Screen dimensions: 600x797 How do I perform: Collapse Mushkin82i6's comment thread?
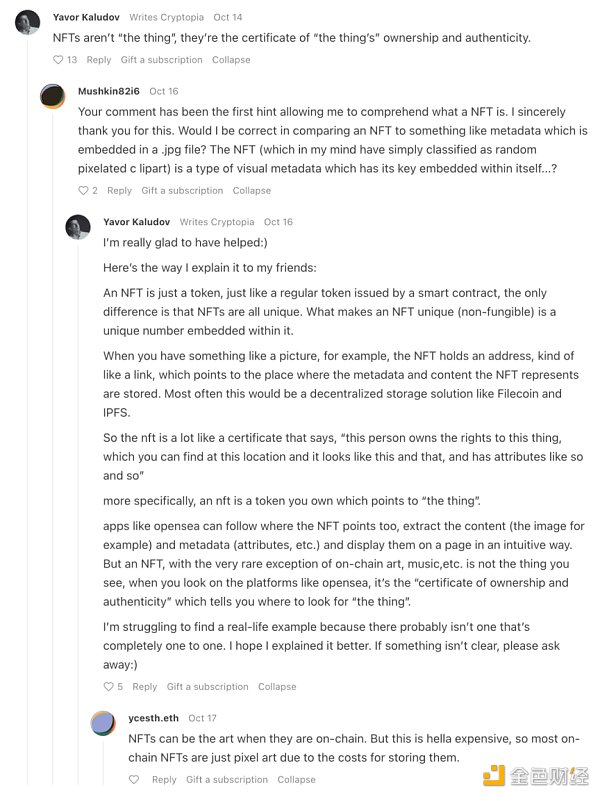pyautogui.click(x=252, y=191)
